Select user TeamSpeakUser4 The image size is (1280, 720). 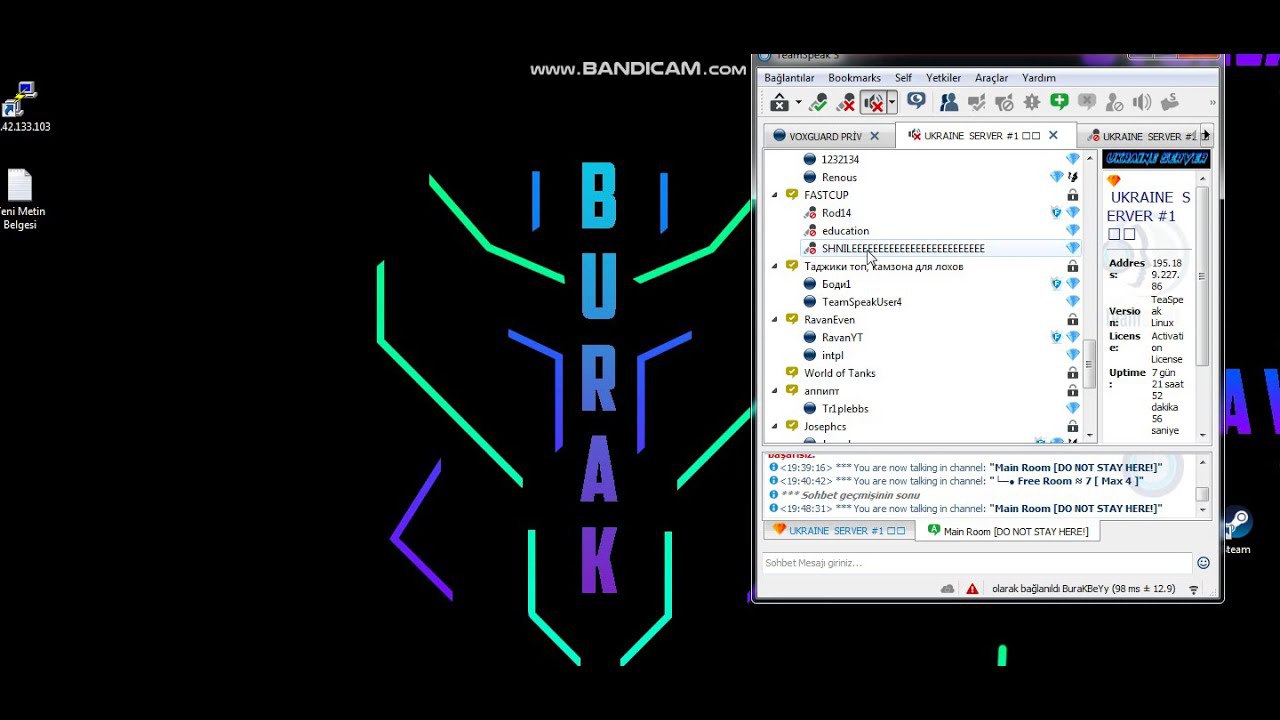click(861, 302)
